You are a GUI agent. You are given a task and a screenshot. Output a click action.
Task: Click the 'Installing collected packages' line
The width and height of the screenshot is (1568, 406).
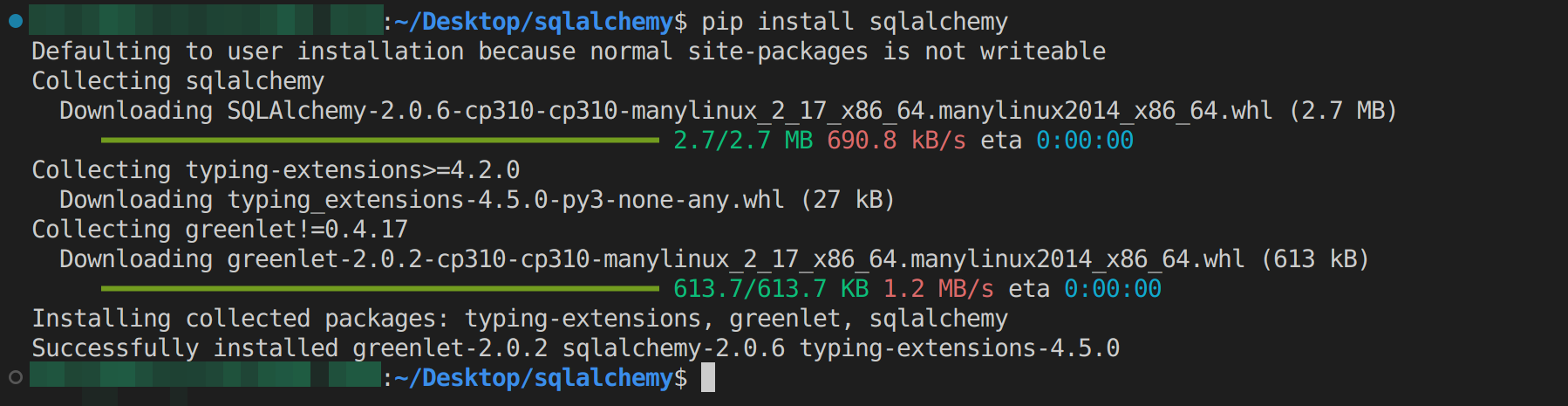tap(520, 318)
